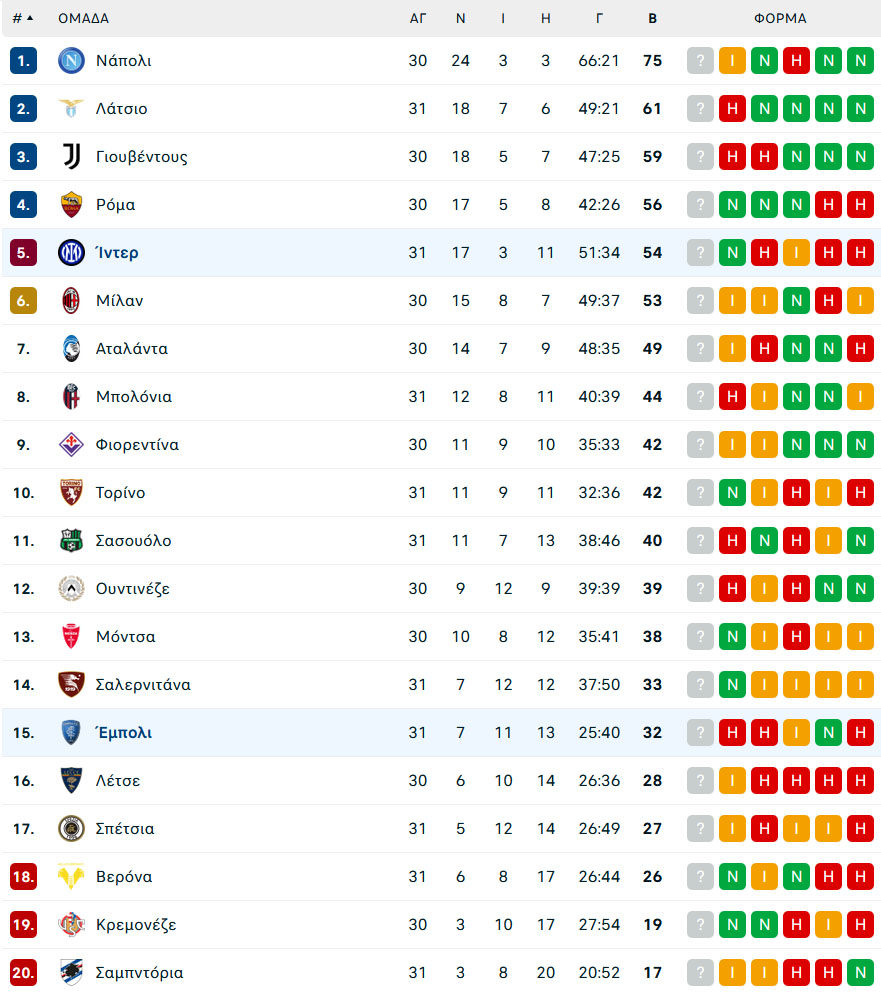The image size is (881, 993).
Task: Open the Έμπολι team name link
Action: point(124,733)
